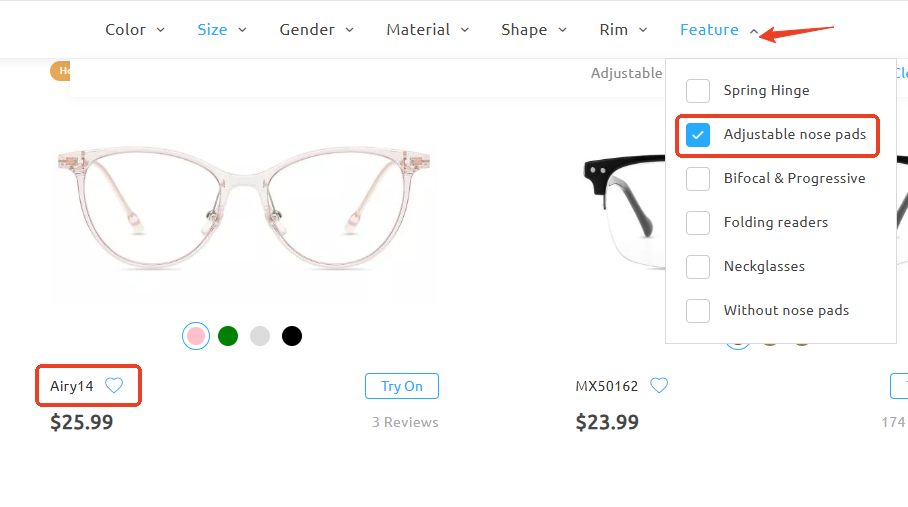Expand the Color filter dropdown
The height and width of the screenshot is (507, 908).
134,30
